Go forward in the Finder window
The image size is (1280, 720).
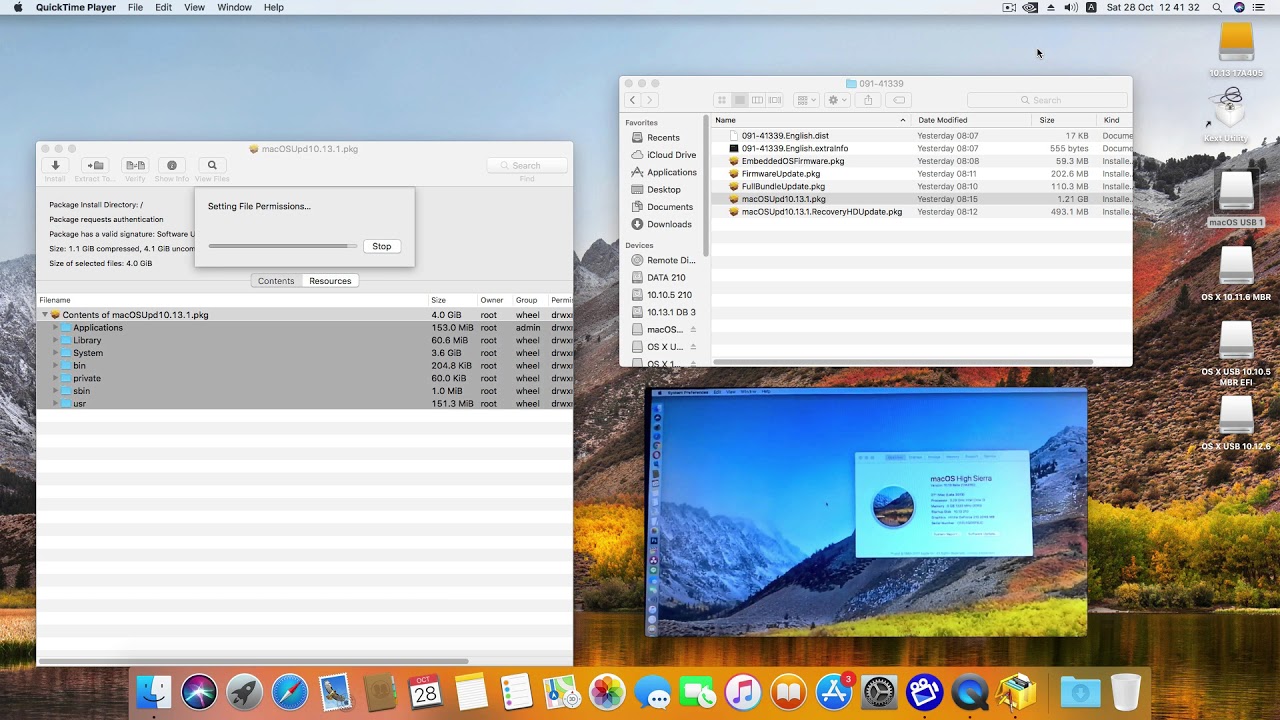[650, 100]
